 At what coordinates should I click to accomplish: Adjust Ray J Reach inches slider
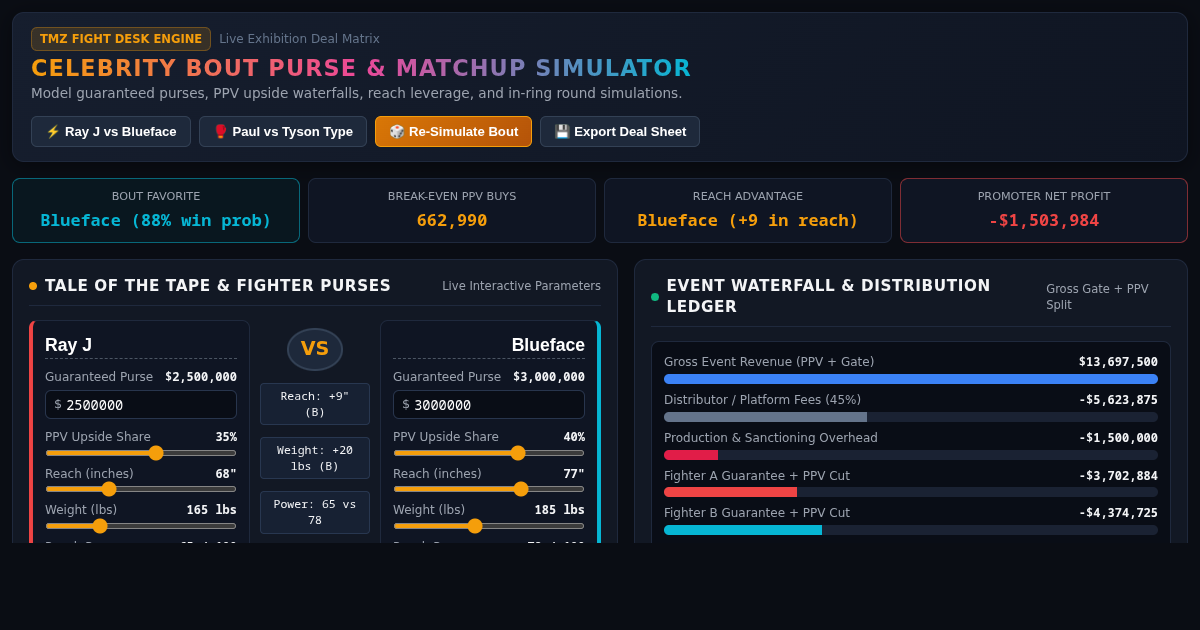(x=141, y=489)
